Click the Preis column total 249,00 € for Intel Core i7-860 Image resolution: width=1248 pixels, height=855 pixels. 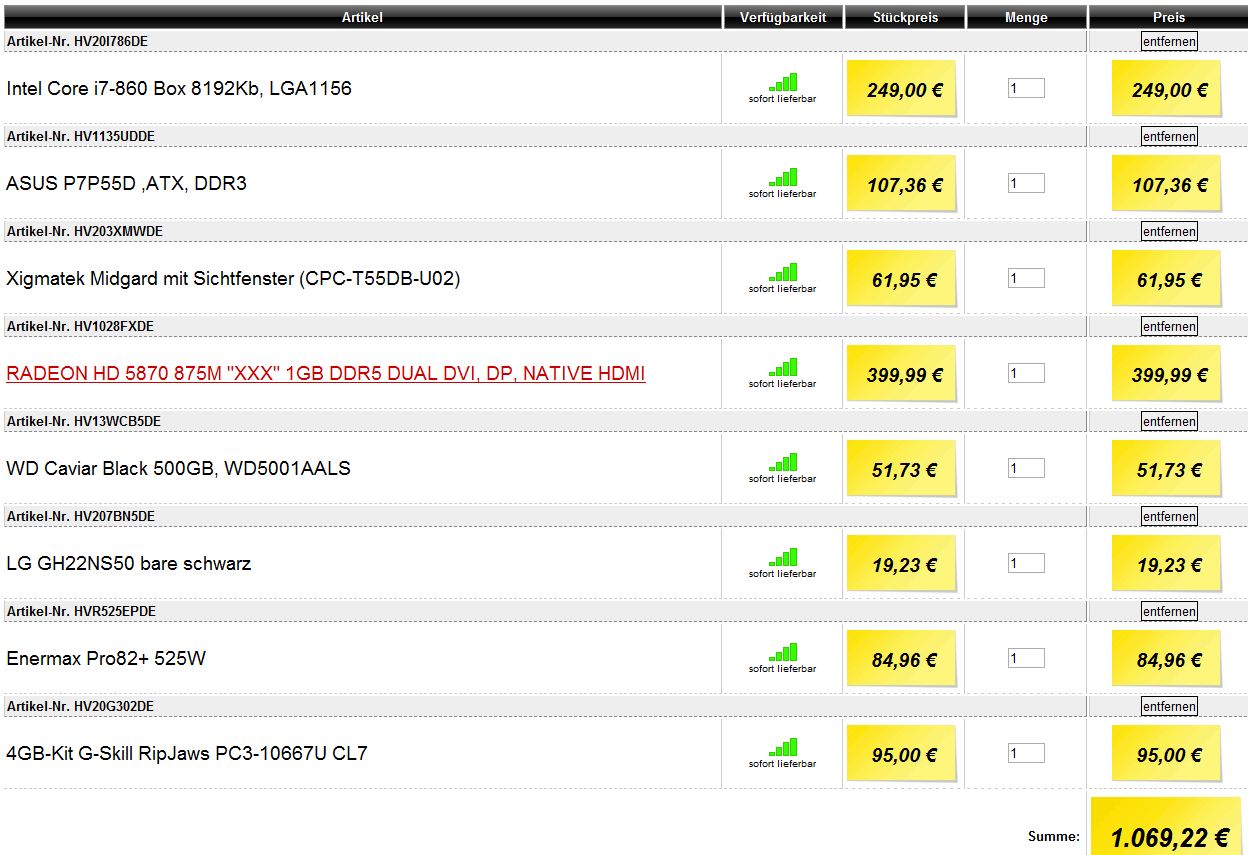(x=1169, y=90)
